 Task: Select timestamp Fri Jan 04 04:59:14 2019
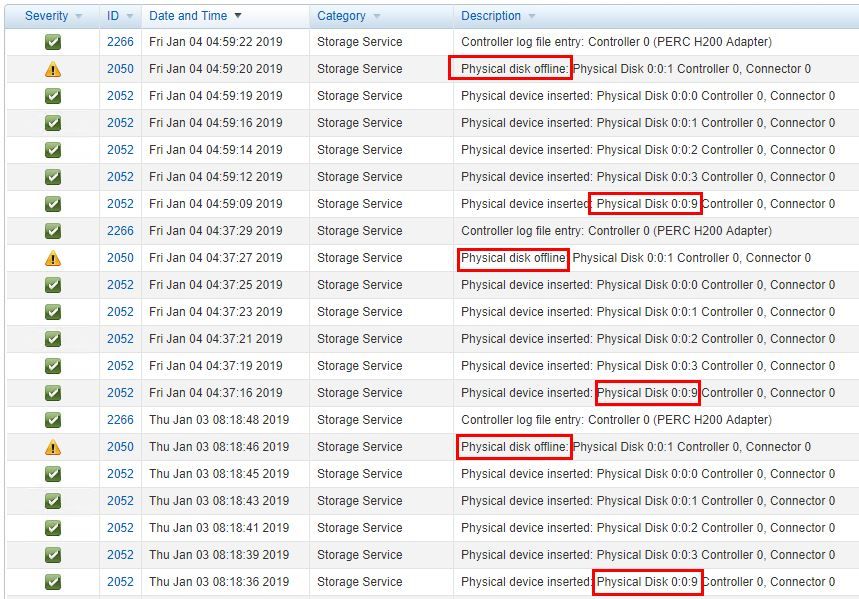tap(216, 150)
